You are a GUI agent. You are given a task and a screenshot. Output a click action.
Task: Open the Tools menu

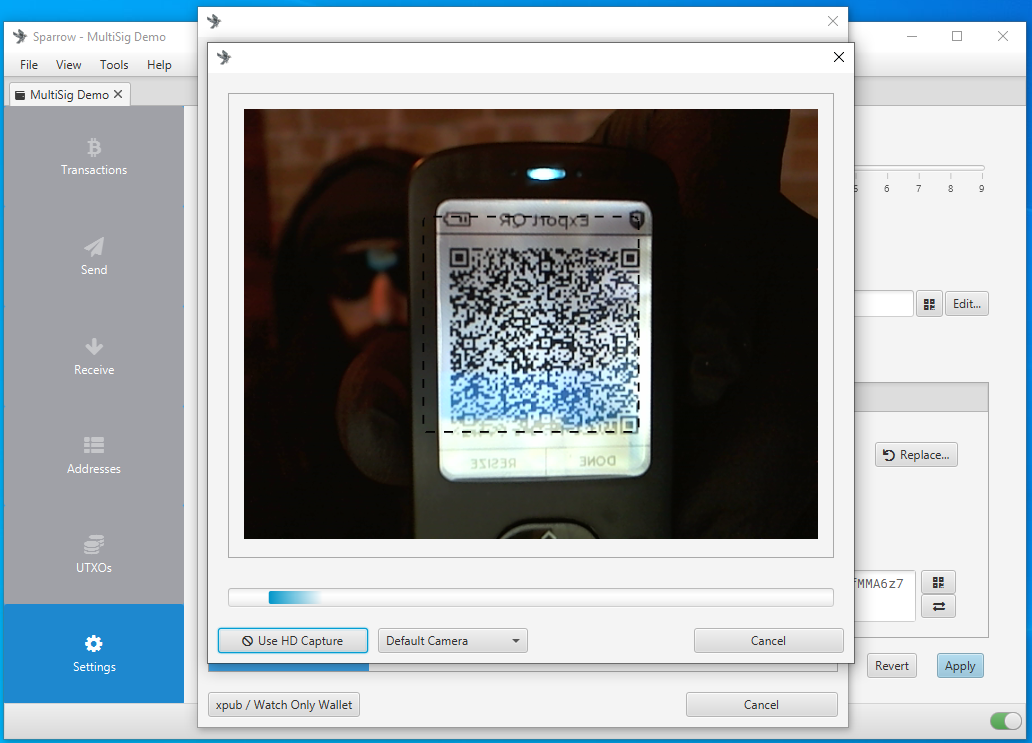tap(114, 64)
